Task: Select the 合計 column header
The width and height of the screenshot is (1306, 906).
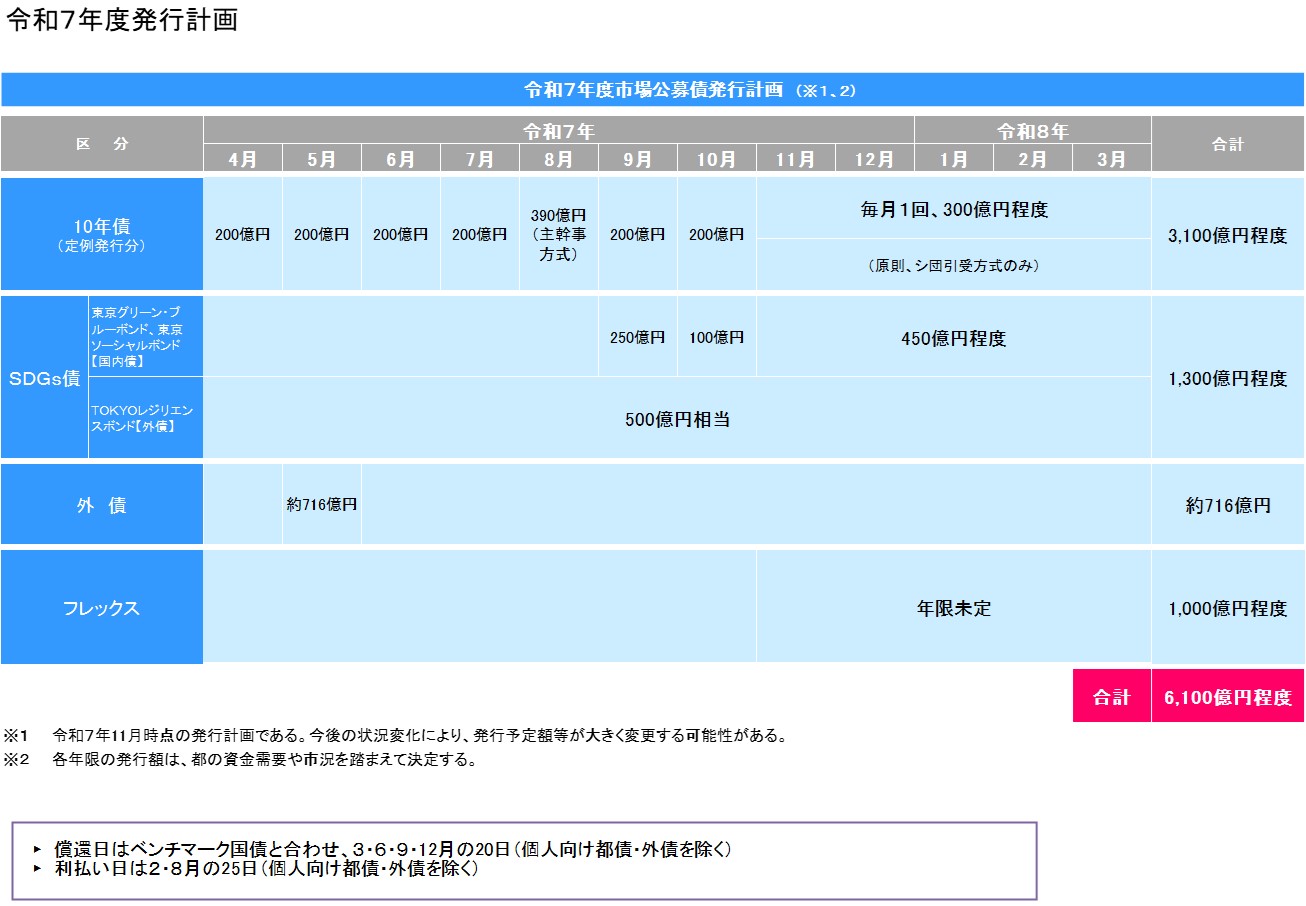Action: (x=1228, y=142)
